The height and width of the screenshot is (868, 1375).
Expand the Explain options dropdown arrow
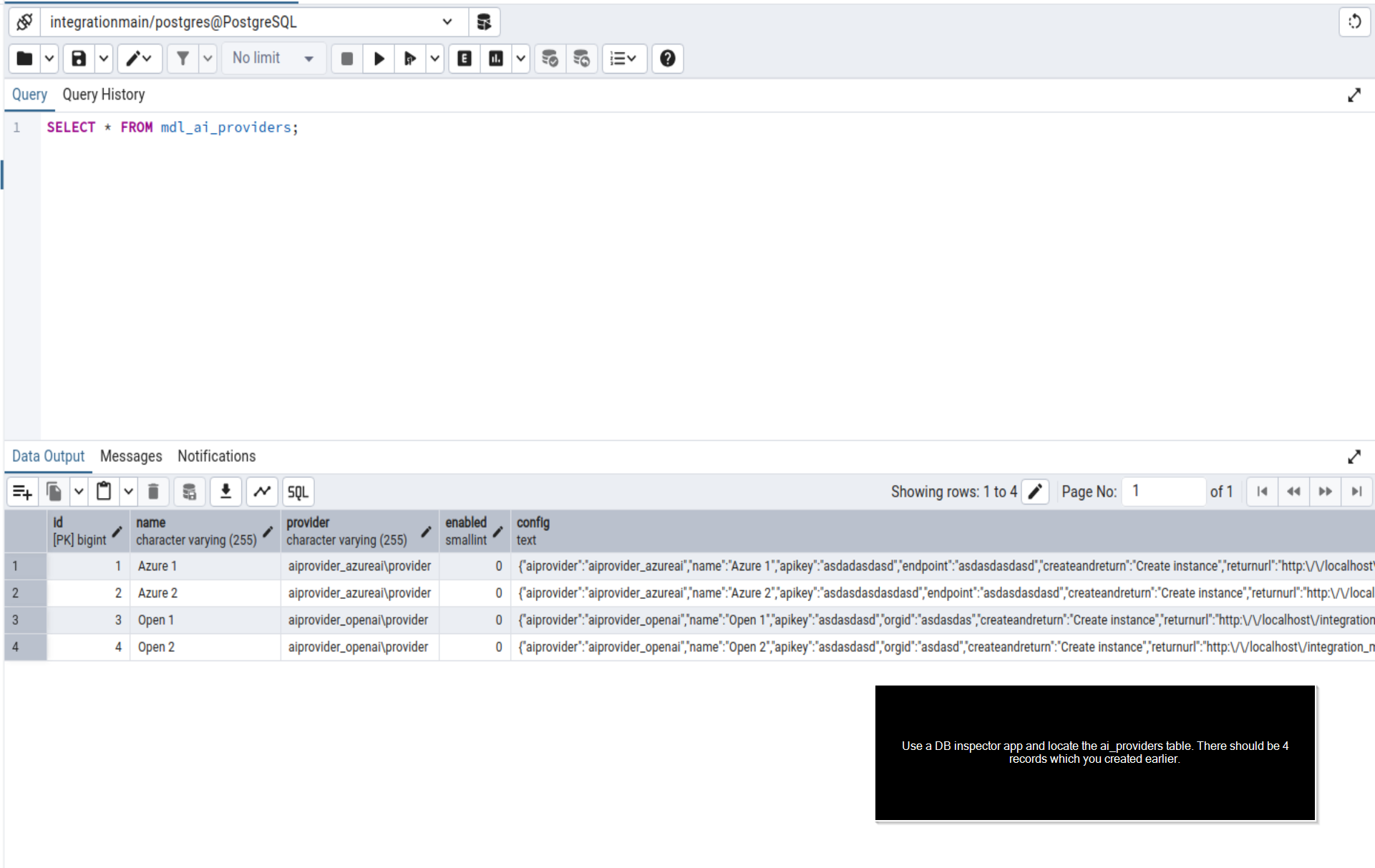521,59
